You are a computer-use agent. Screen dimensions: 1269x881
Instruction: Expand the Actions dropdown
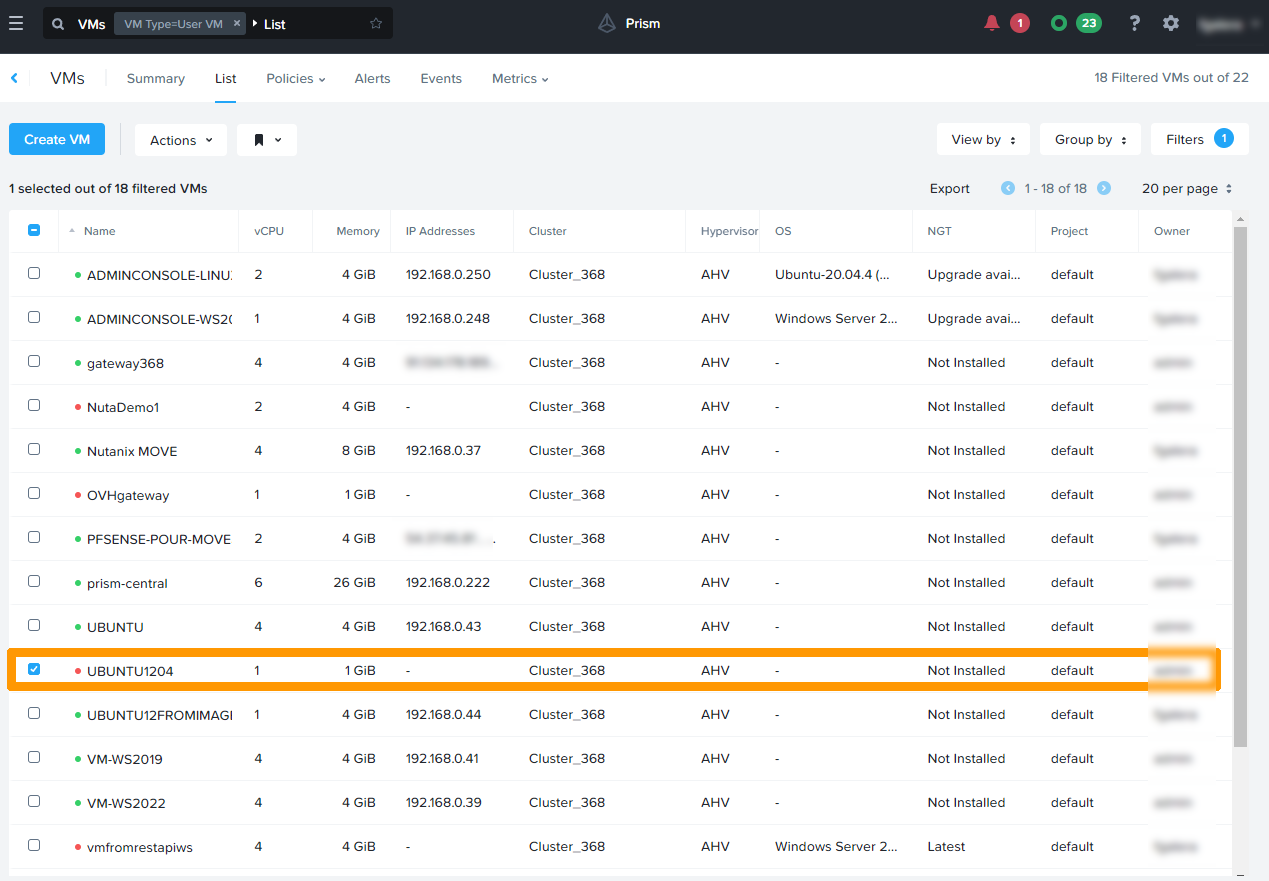[x=181, y=140]
